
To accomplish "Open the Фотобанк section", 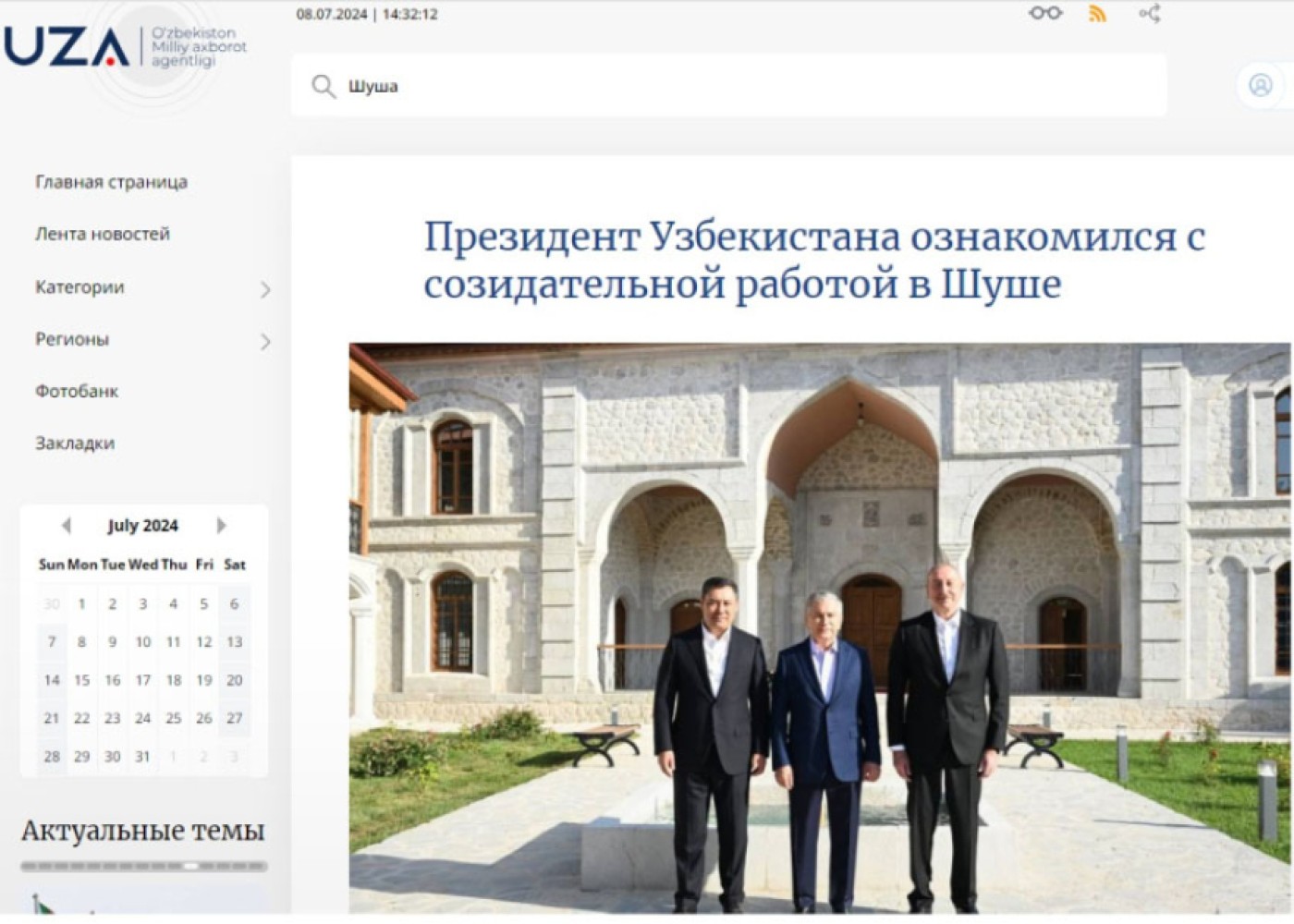I will [x=77, y=391].
